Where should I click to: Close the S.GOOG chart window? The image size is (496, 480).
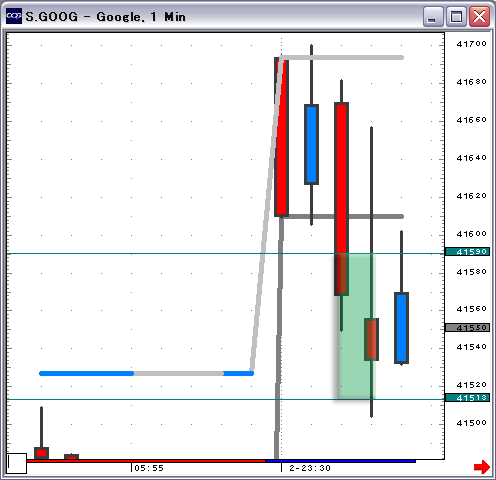pyautogui.click(x=479, y=16)
